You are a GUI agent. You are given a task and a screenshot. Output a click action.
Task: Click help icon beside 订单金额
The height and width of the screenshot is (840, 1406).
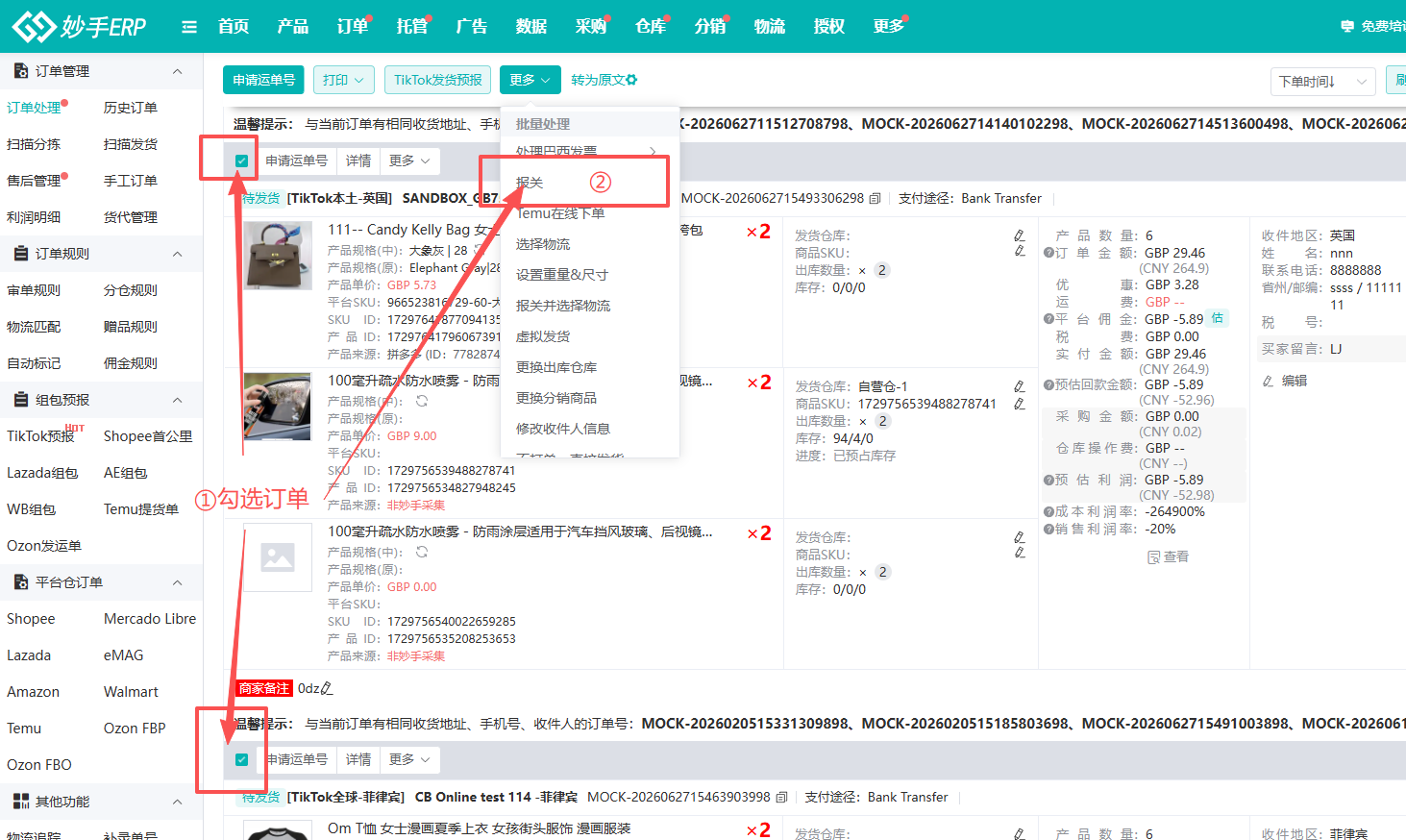point(1048,253)
